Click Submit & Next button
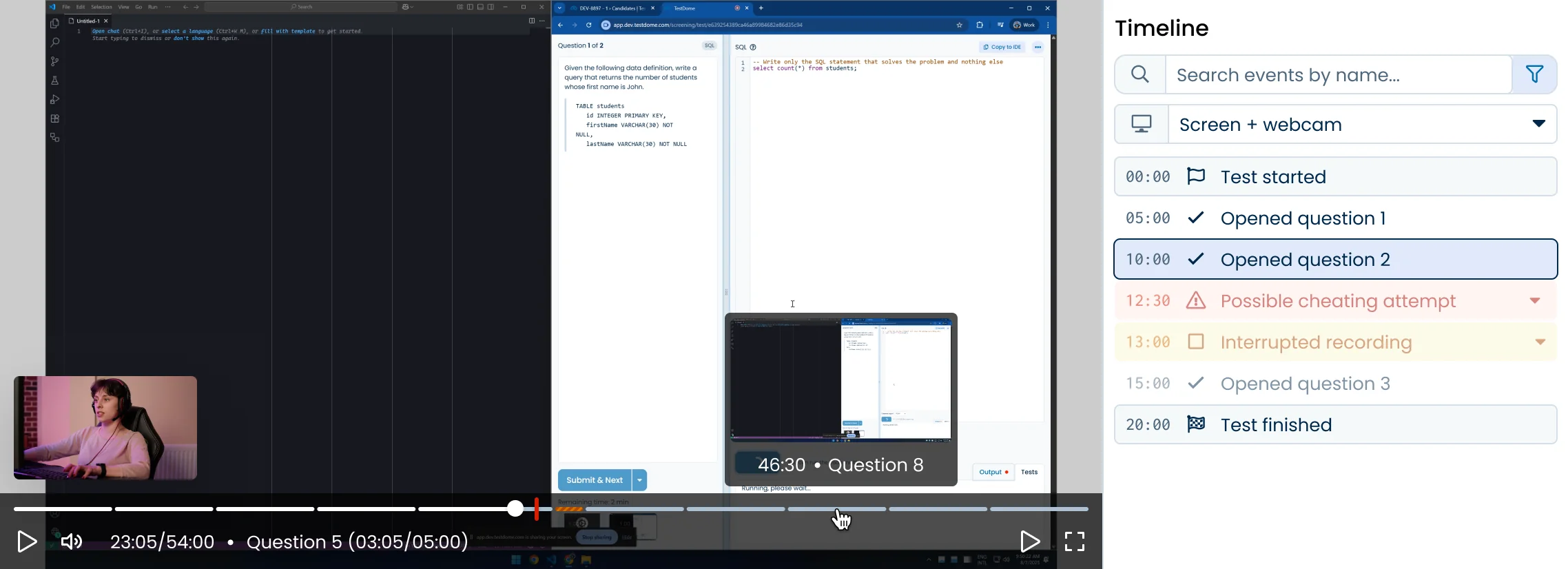This screenshot has height=569, width=1568. 595,480
